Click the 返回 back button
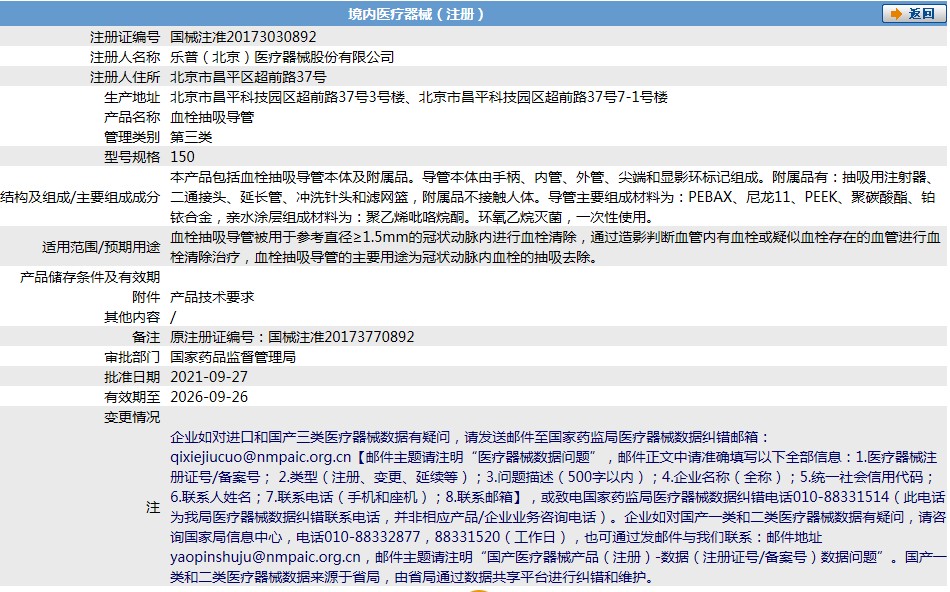Viewport: 950px width, 592px height. coord(914,13)
